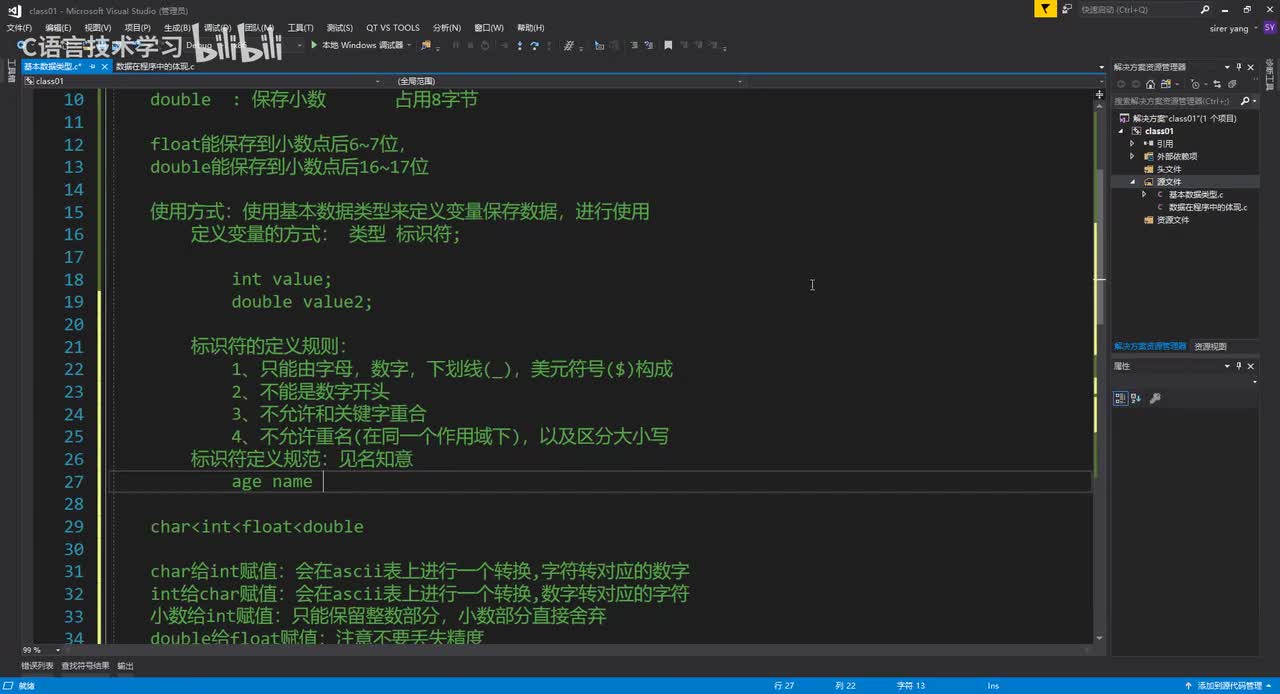Viewport: 1280px width, 694px height.
Task: Click the Home icon in Solution Explorer
Action: (x=1150, y=84)
